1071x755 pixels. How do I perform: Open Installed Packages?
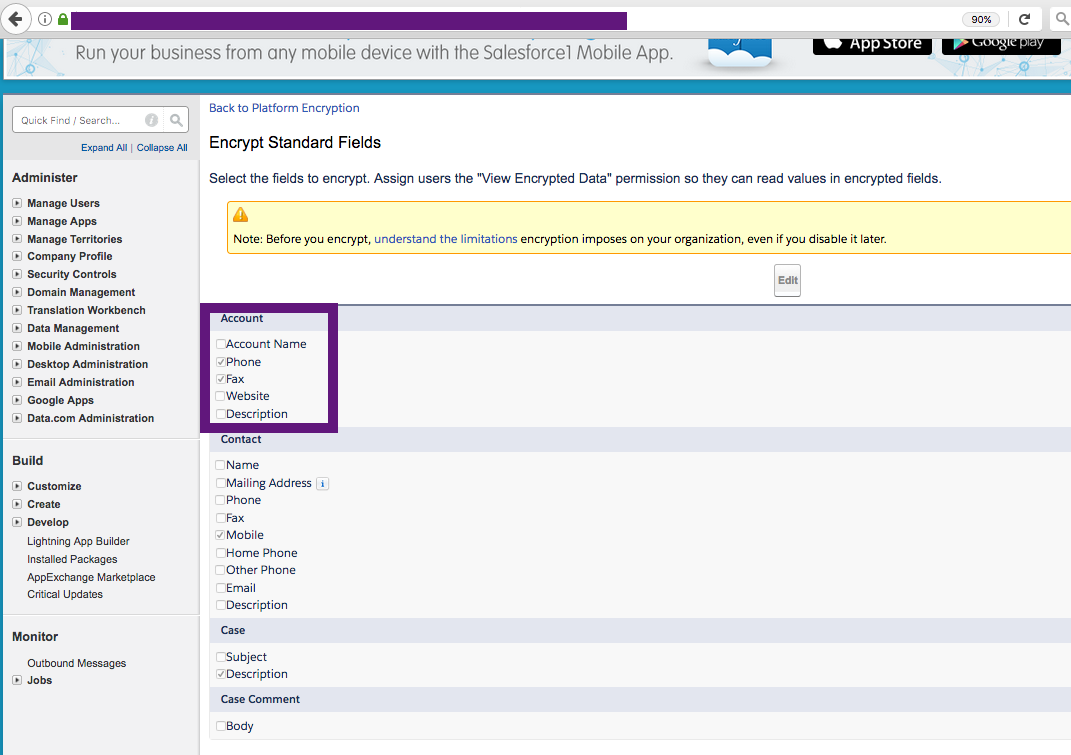point(72,559)
